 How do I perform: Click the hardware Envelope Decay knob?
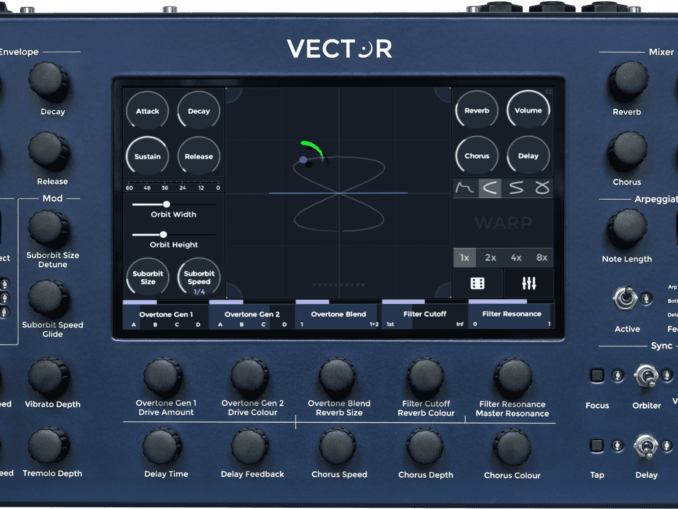49,82
